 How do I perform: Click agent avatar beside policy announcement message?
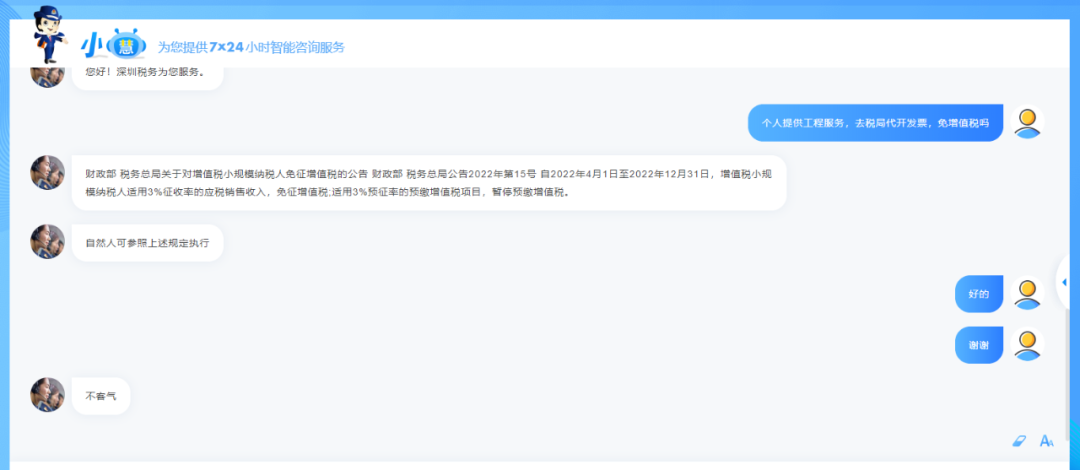coord(48,172)
